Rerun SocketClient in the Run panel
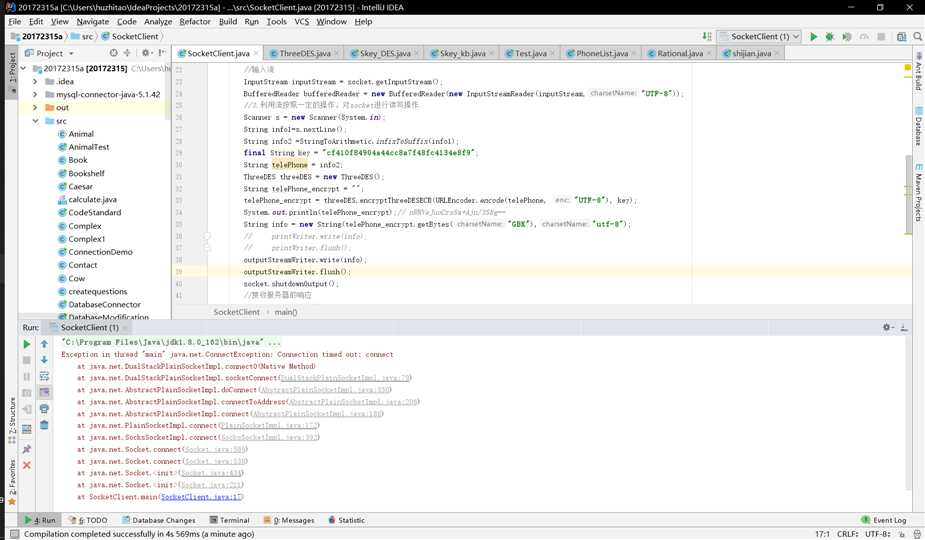The width and height of the screenshot is (925, 540). pos(27,344)
